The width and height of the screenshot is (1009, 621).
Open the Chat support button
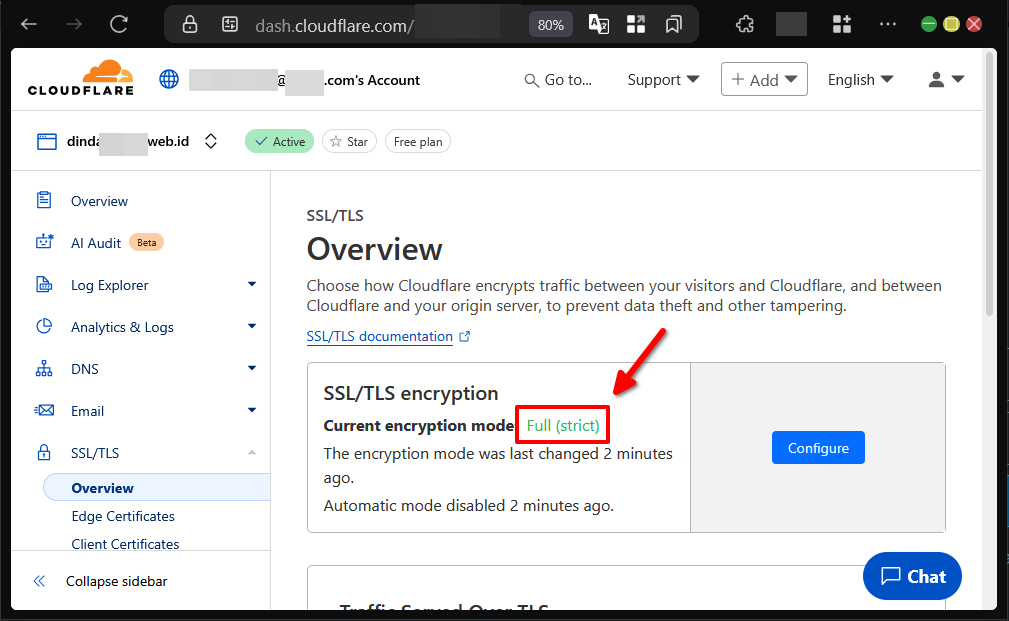point(912,576)
